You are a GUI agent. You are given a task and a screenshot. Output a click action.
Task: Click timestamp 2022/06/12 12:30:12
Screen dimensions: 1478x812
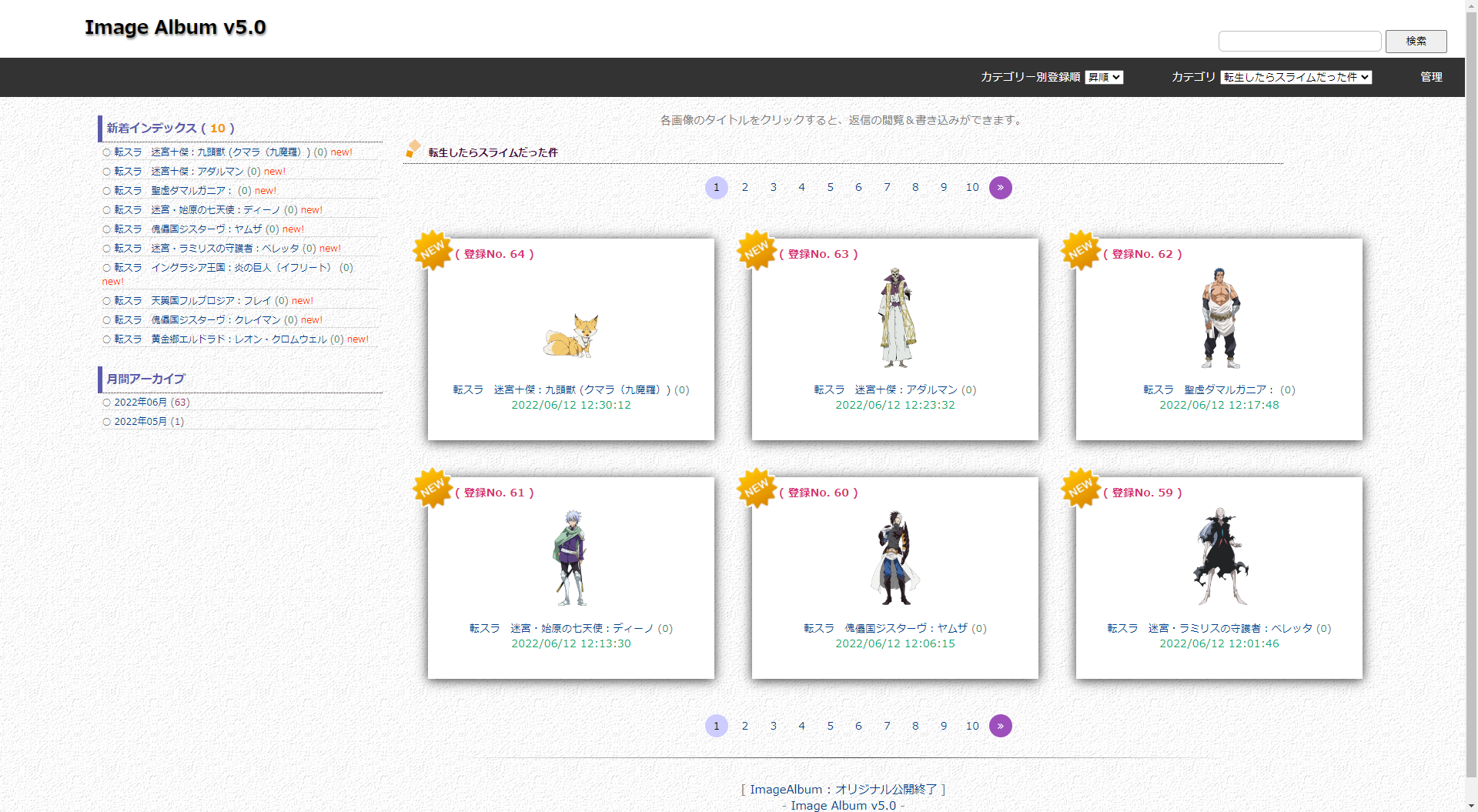(571, 405)
